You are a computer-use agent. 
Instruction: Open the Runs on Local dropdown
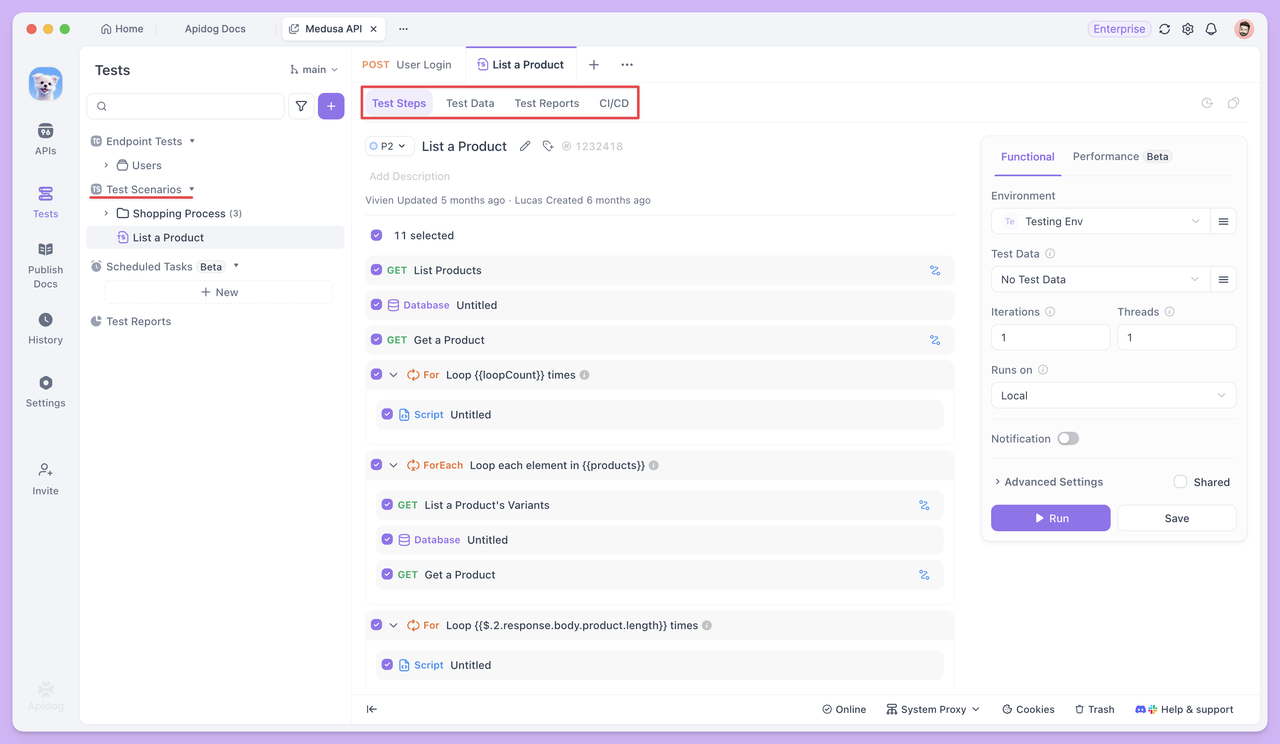pyautogui.click(x=1113, y=396)
